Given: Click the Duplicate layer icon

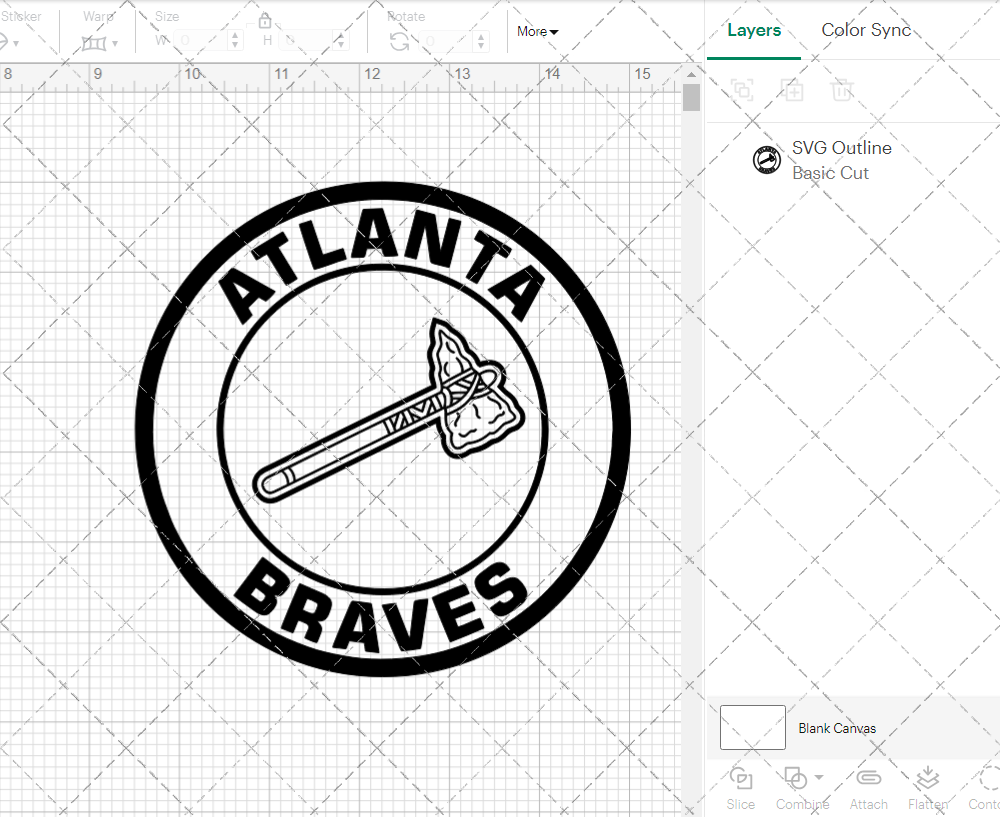Looking at the screenshot, I should click(793, 90).
